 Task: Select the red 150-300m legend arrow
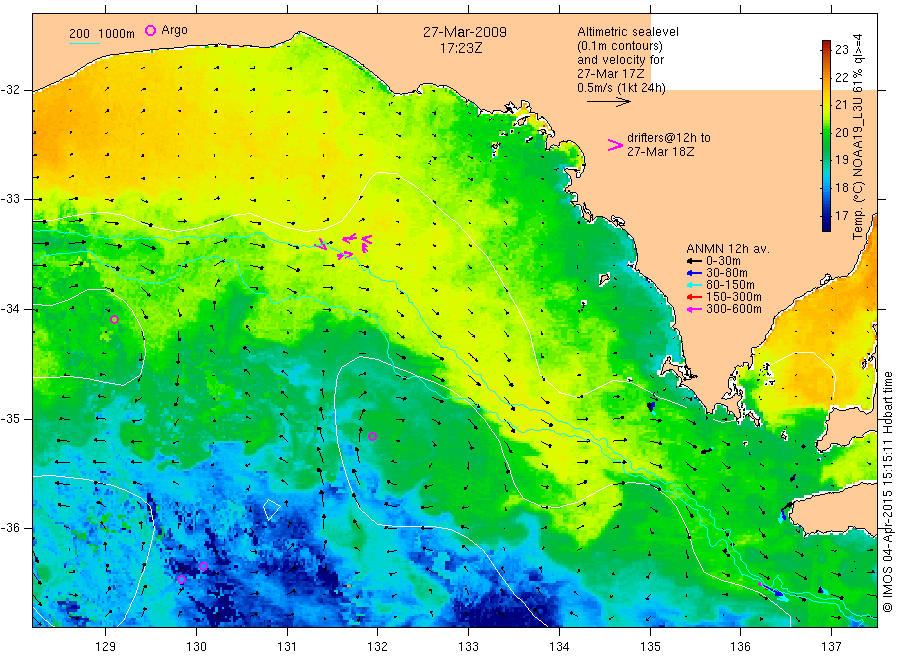(x=695, y=297)
